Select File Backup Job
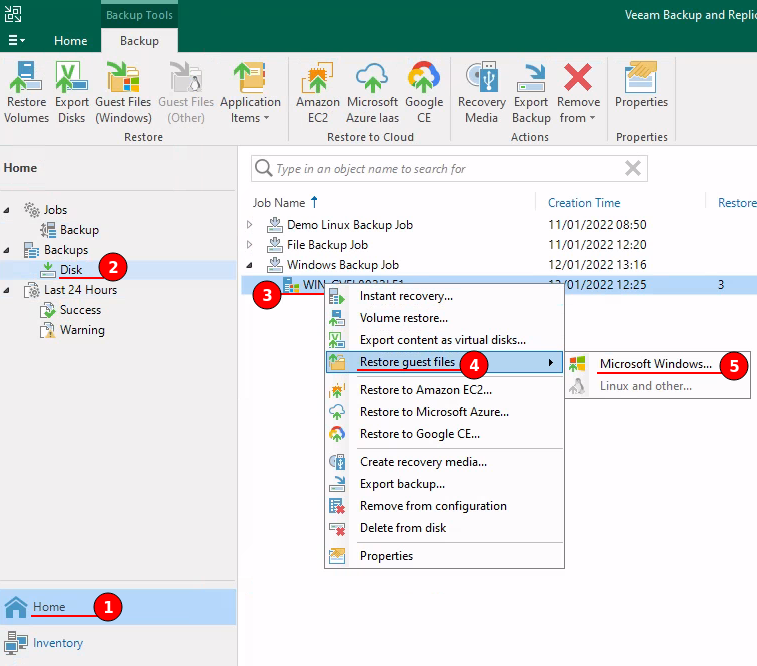 (327, 245)
